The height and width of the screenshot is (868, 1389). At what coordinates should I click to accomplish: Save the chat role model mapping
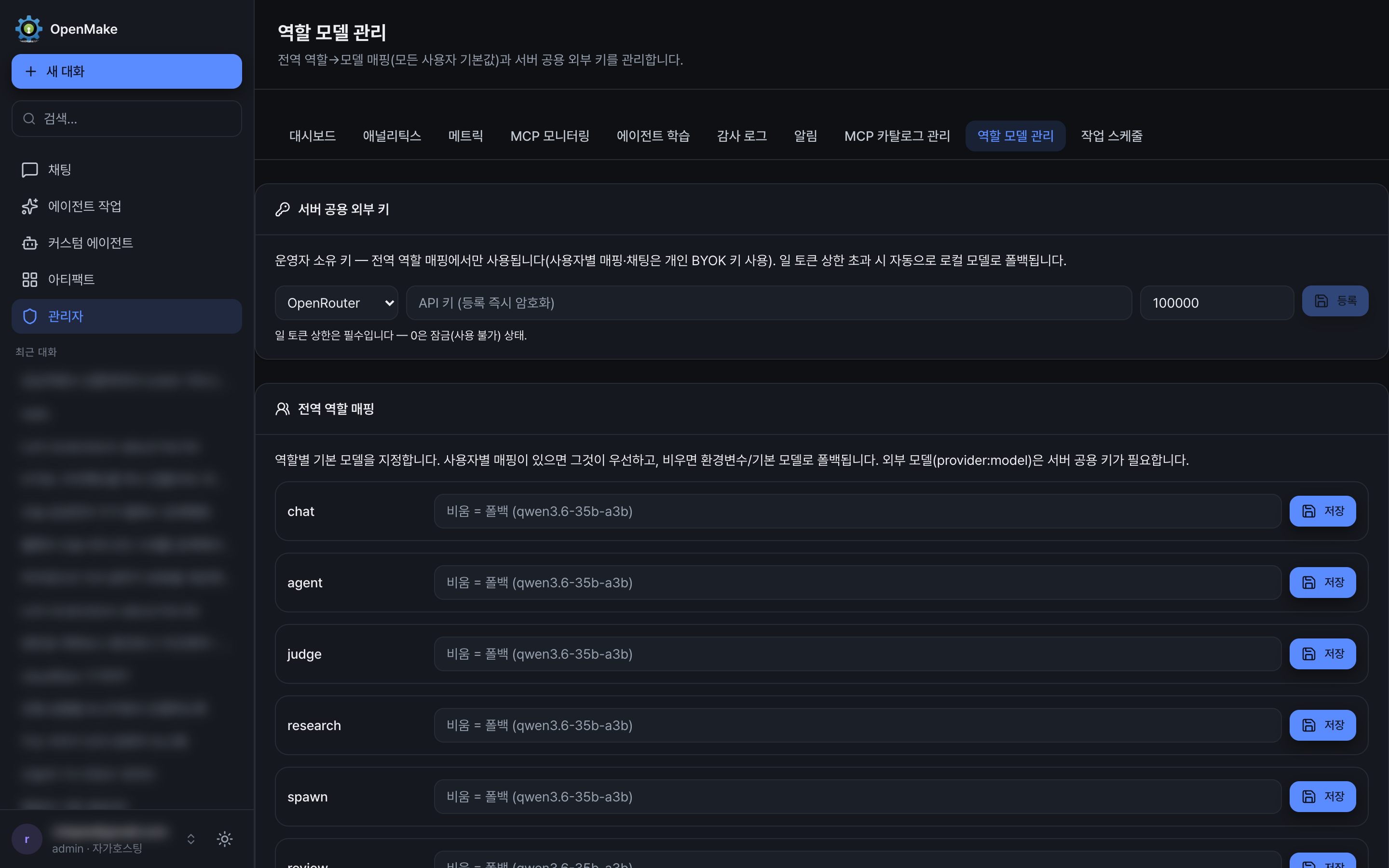[1322, 511]
